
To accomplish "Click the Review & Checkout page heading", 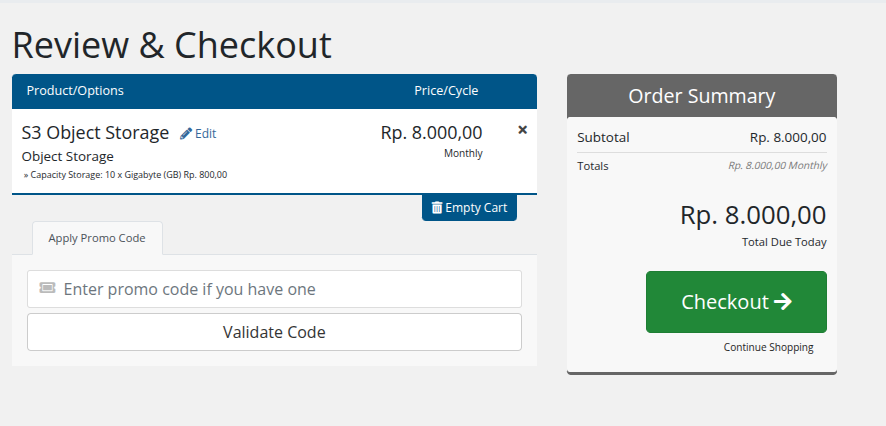I will pyautogui.click(x=171, y=45).
